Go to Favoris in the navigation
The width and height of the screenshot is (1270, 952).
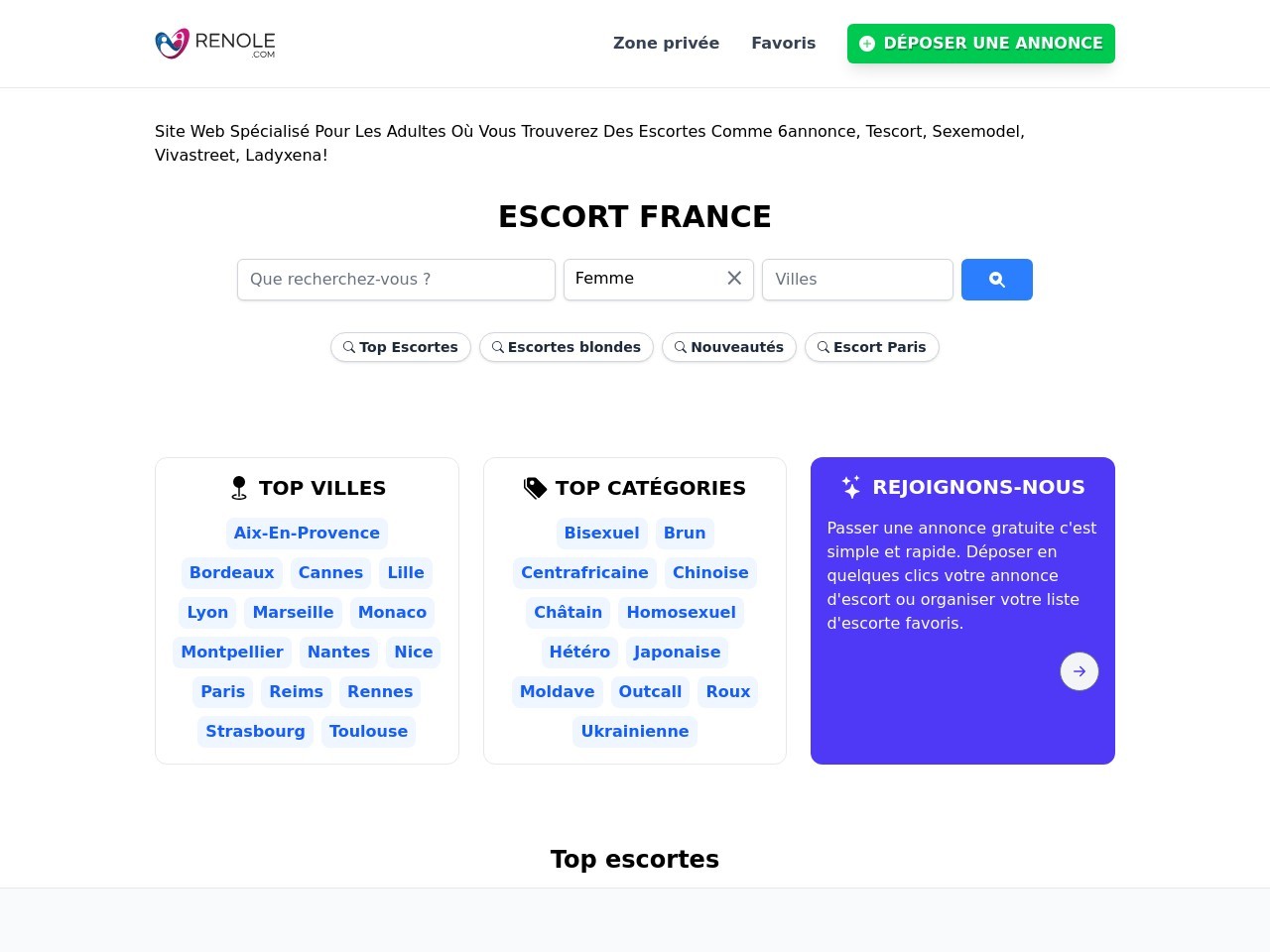pos(783,44)
